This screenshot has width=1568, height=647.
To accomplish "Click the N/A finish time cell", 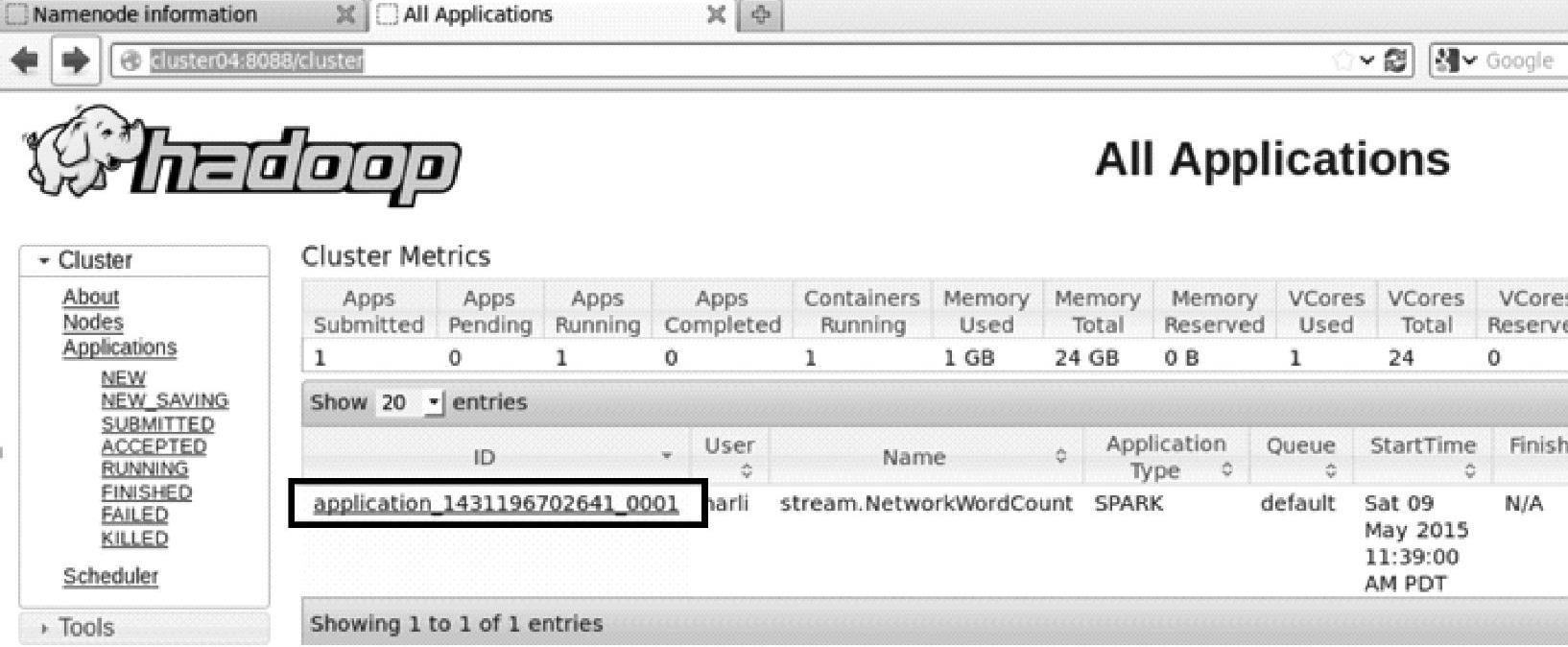I will pos(1524,503).
